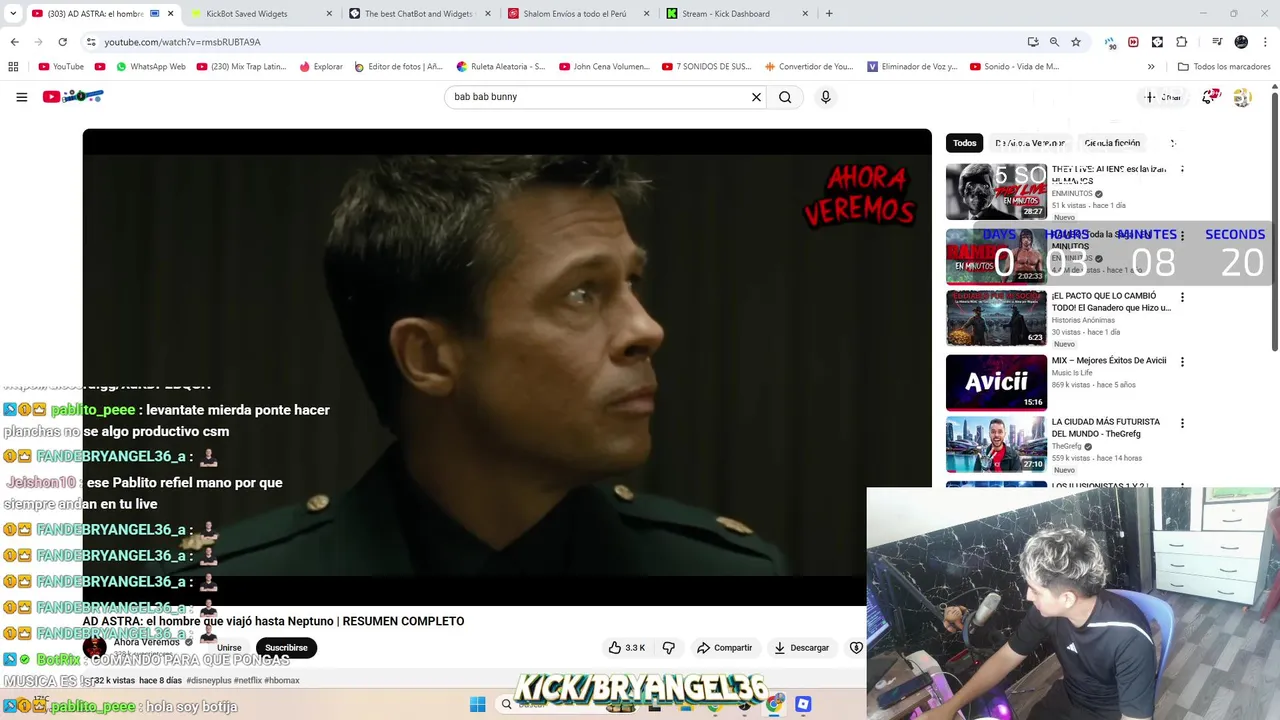Subscribe with the Suscribirse button
The height and width of the screenshot is (720, 1280).
click(286, 648)
